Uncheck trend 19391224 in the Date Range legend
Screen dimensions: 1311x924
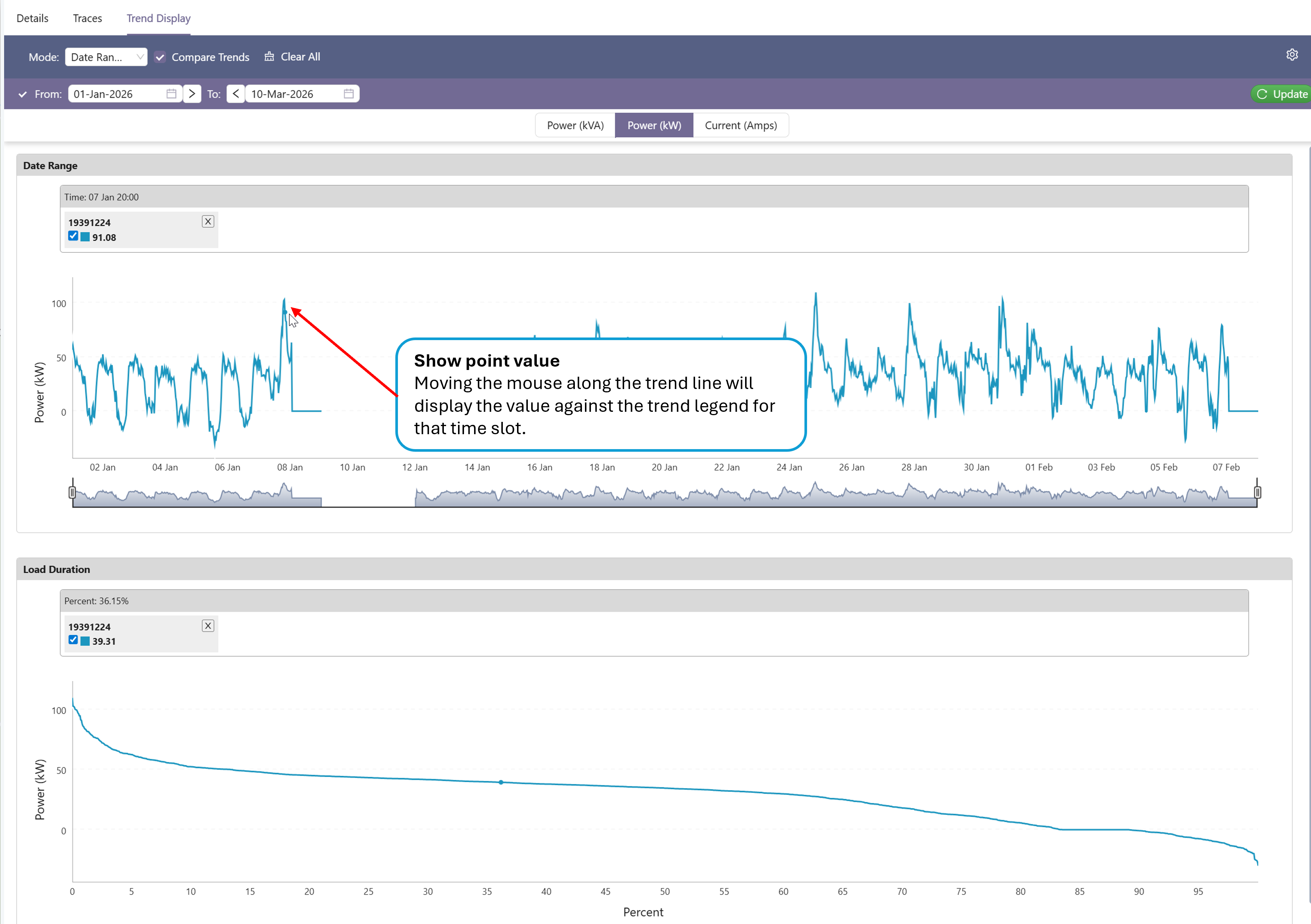[x=73, y=236]
